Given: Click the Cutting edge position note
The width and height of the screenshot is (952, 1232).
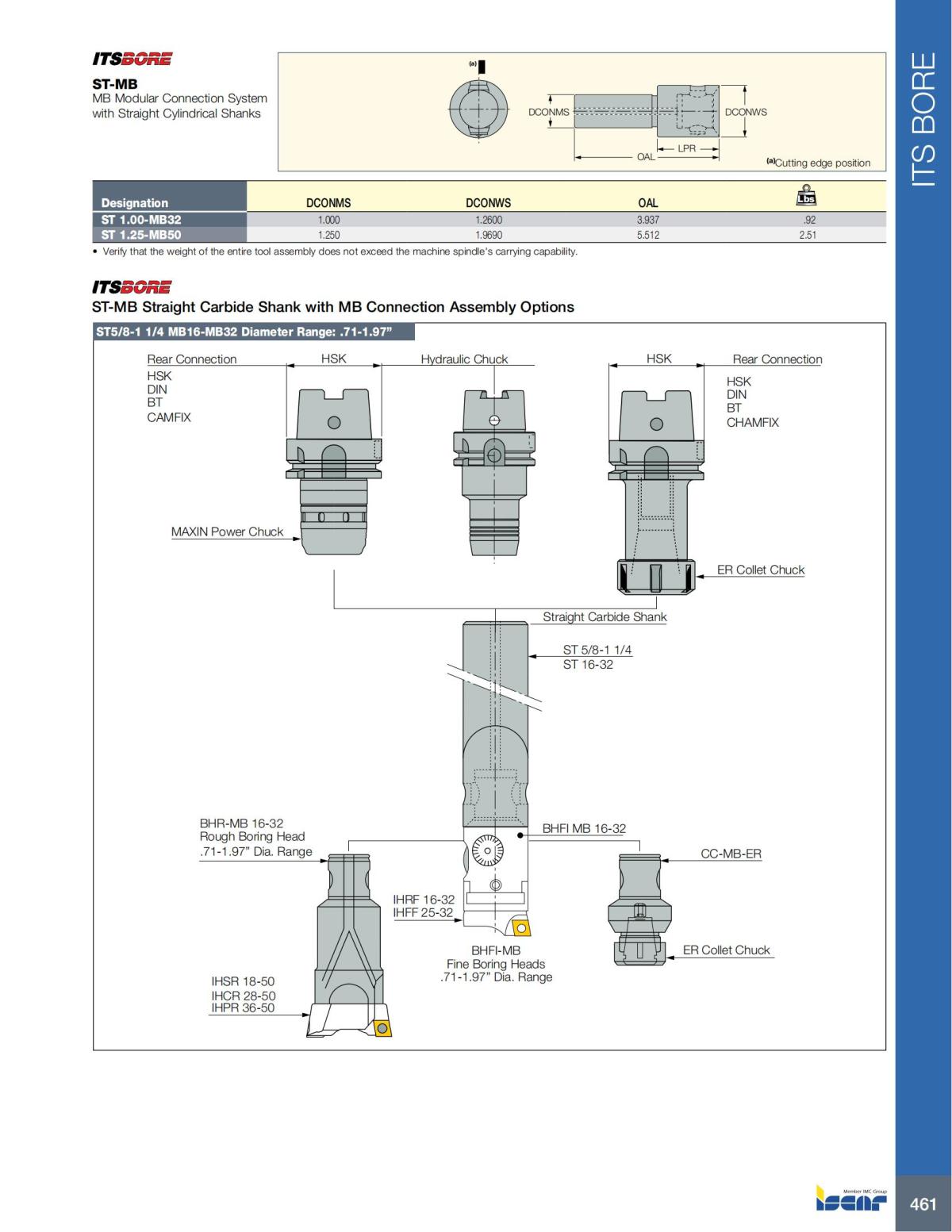Looking at the screenshot, I should 818,163.
